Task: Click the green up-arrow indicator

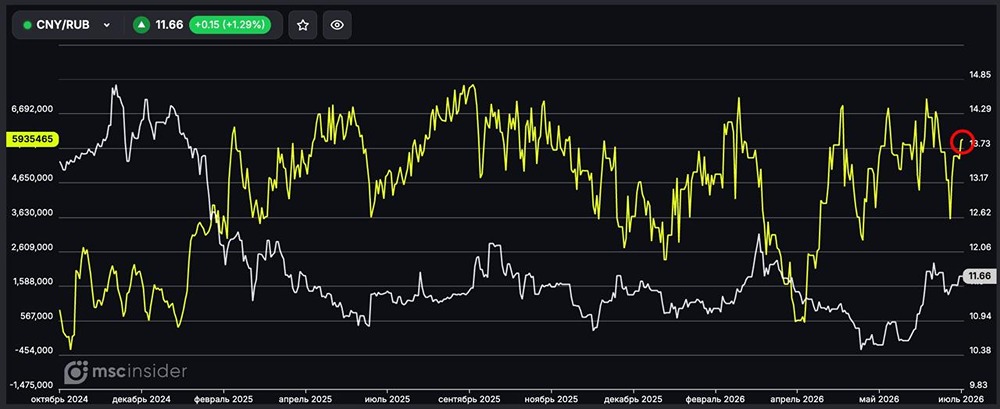Action: pos(142,25)
